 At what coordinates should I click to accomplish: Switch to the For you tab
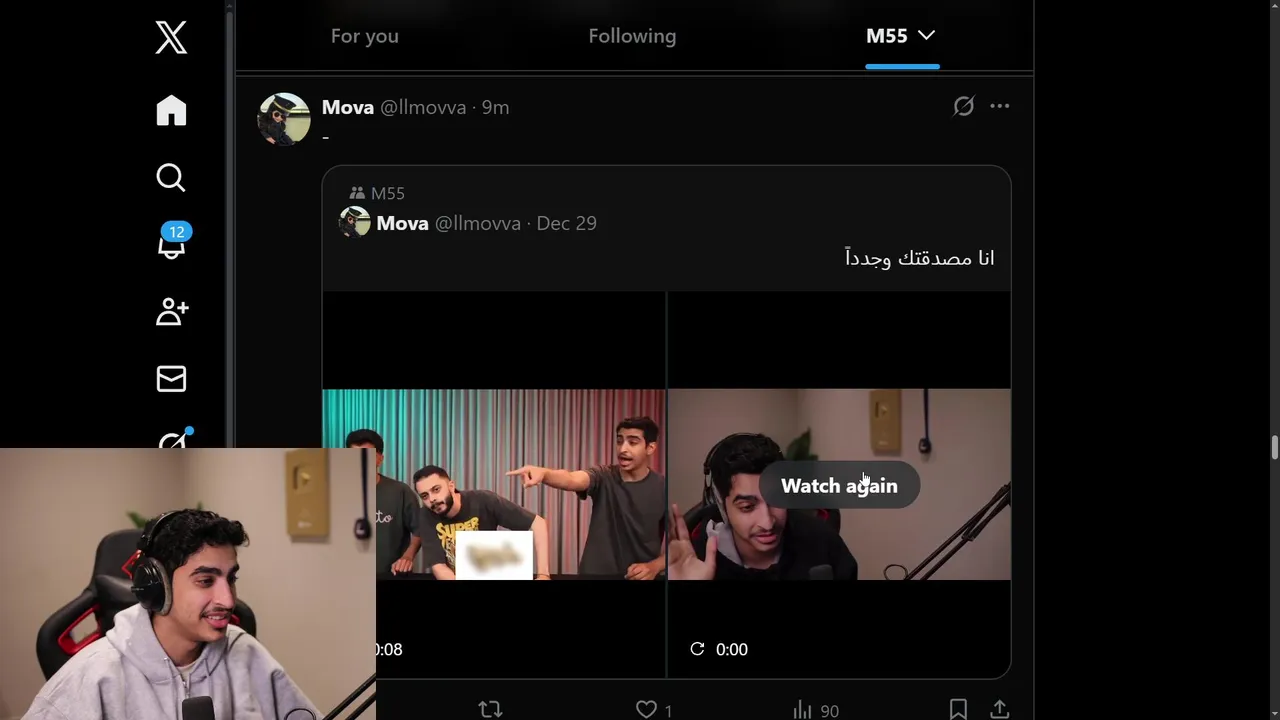pyautogui.click(x=365, y=36)
